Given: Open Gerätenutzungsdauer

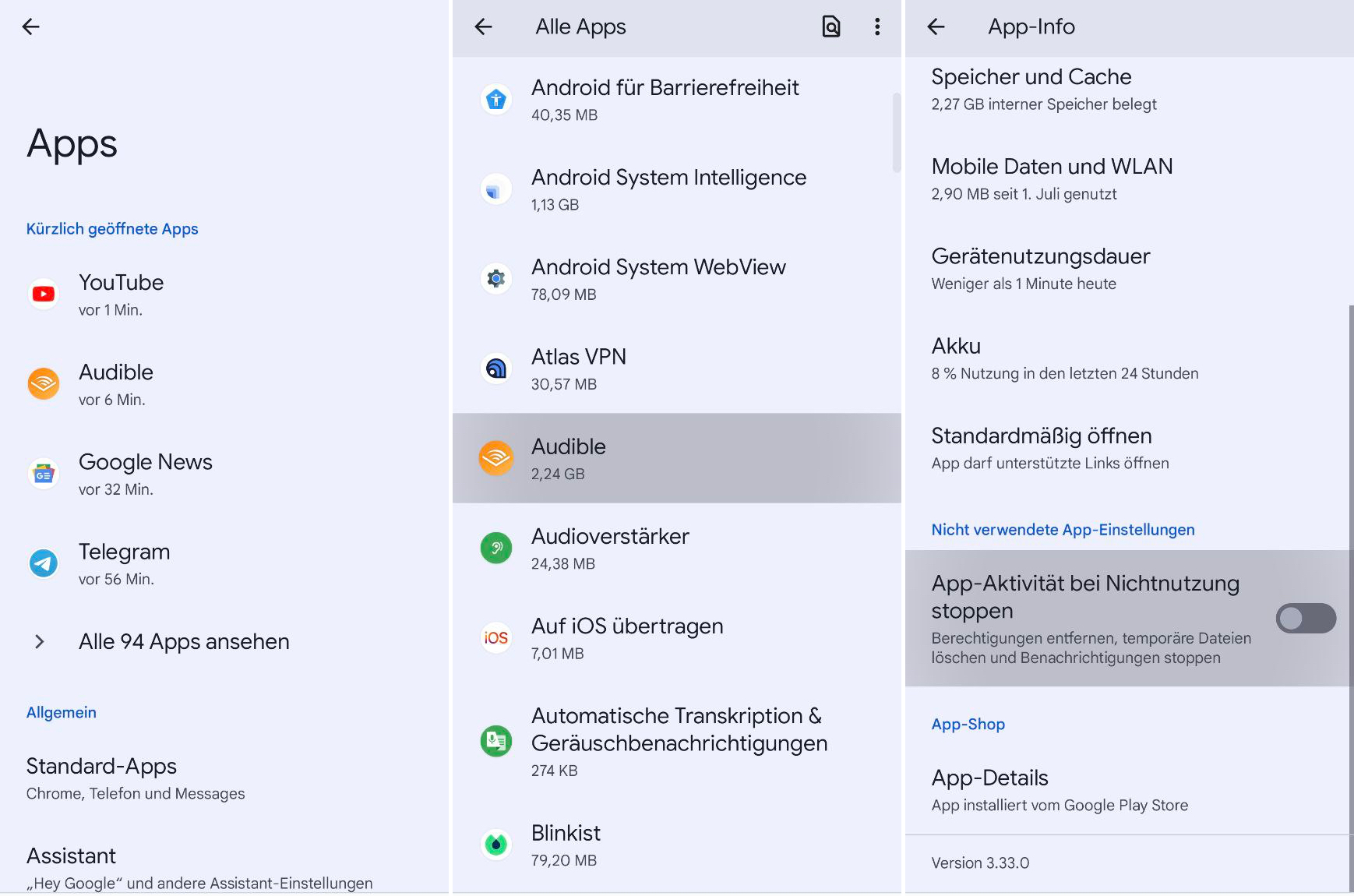Looking at the screenshot, I should (1129, 269).
